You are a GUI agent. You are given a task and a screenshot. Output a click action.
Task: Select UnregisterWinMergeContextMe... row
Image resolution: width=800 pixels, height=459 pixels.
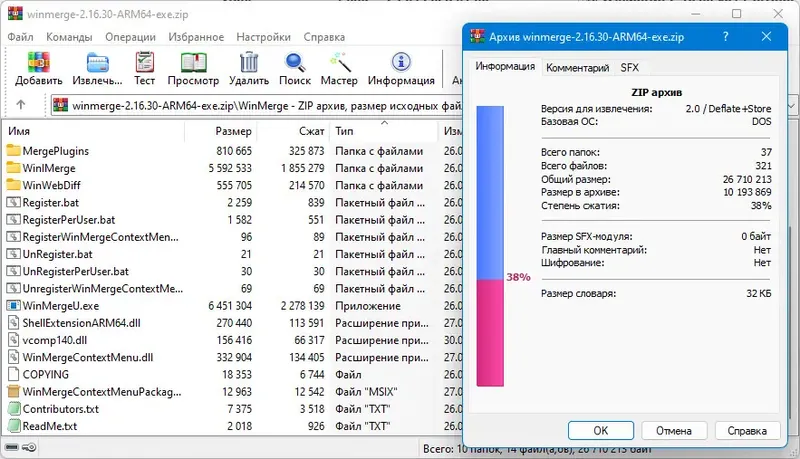[x=232, y=289]
